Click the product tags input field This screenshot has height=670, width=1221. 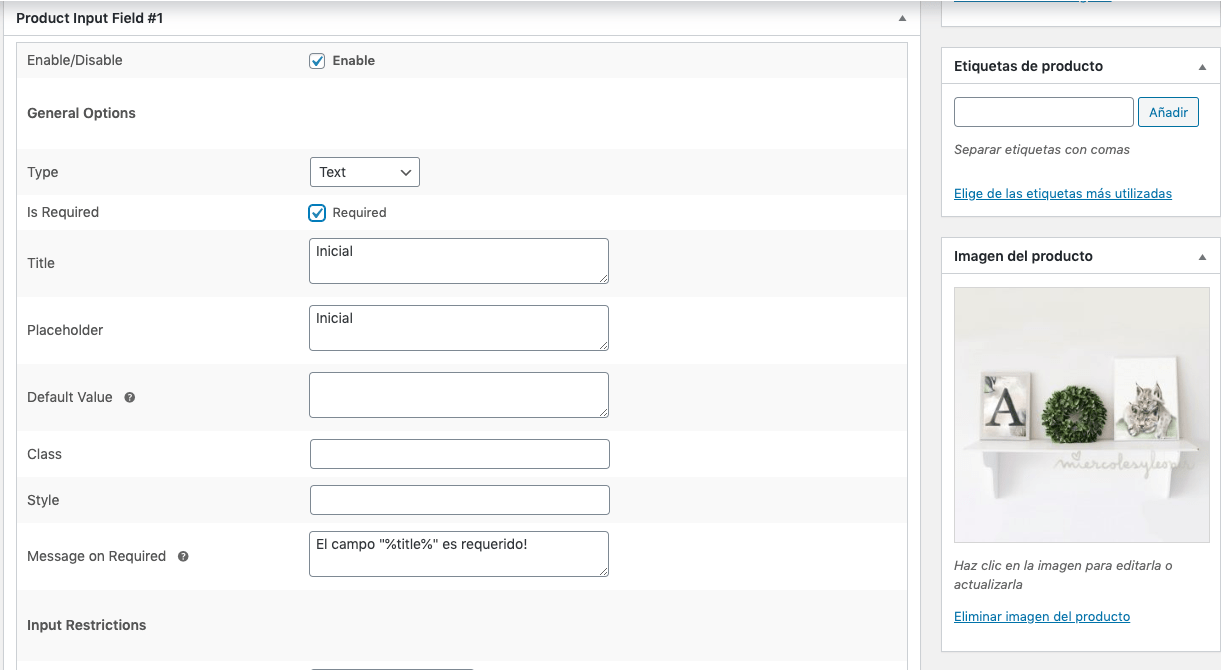pyautogui.click(x=1044, y=112)
